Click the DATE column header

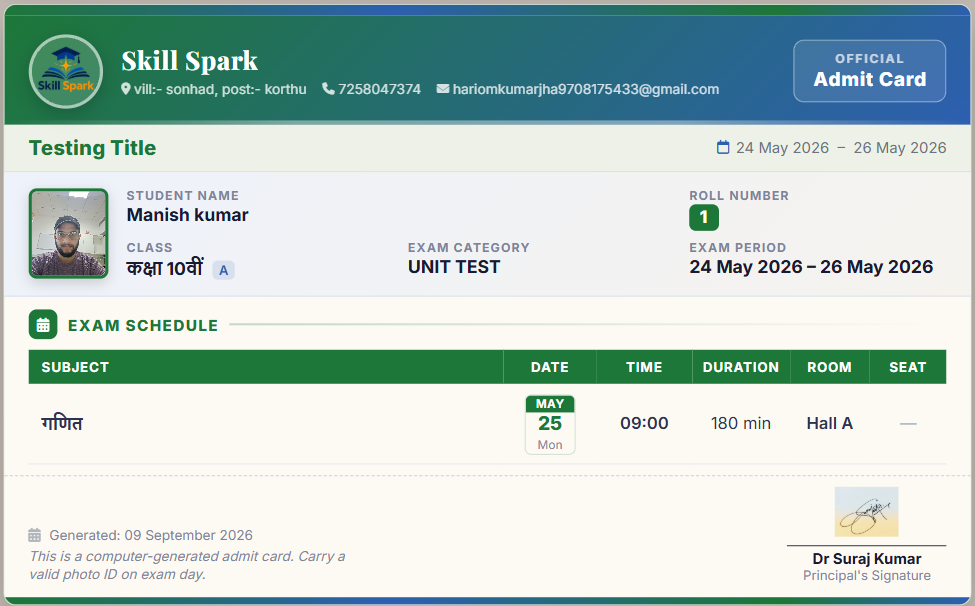[550, 367]
